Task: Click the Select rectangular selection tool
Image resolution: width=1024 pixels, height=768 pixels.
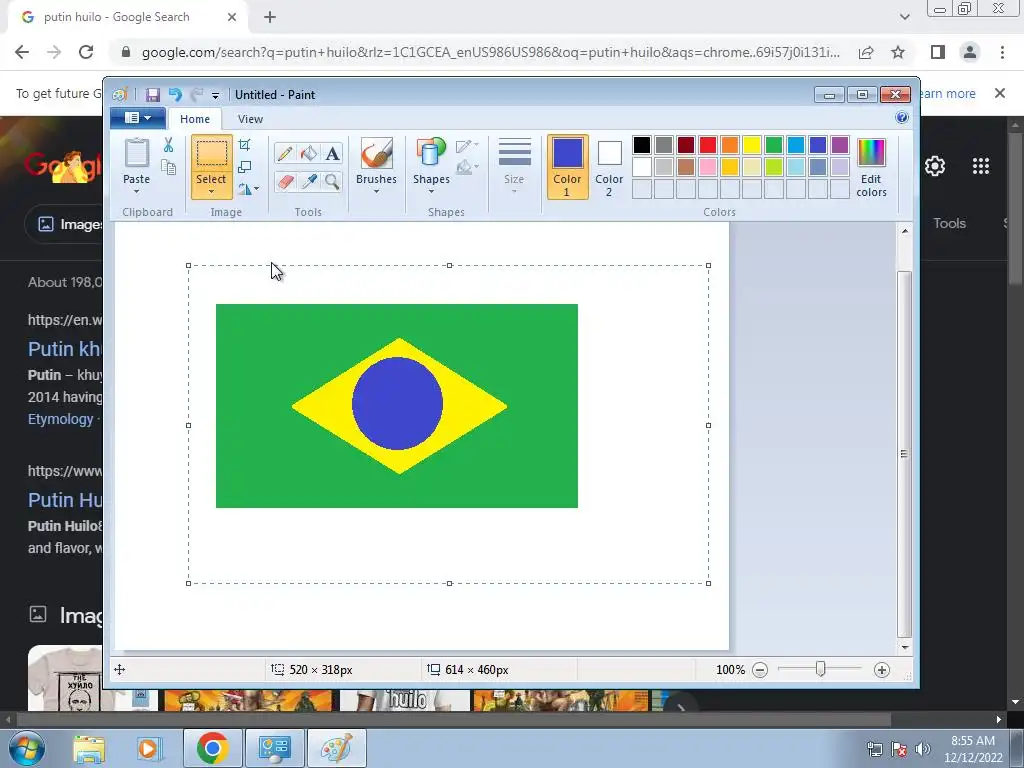Action: pyautogui.click(x=212, y=155)
